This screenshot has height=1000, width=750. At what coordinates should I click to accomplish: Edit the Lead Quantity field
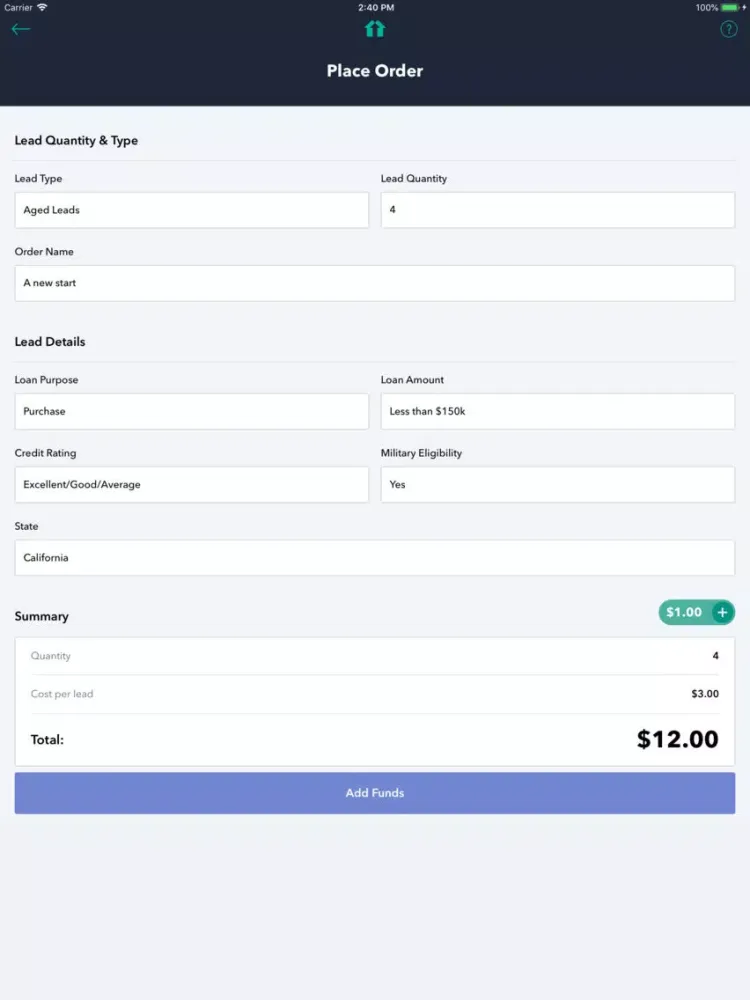557,210
